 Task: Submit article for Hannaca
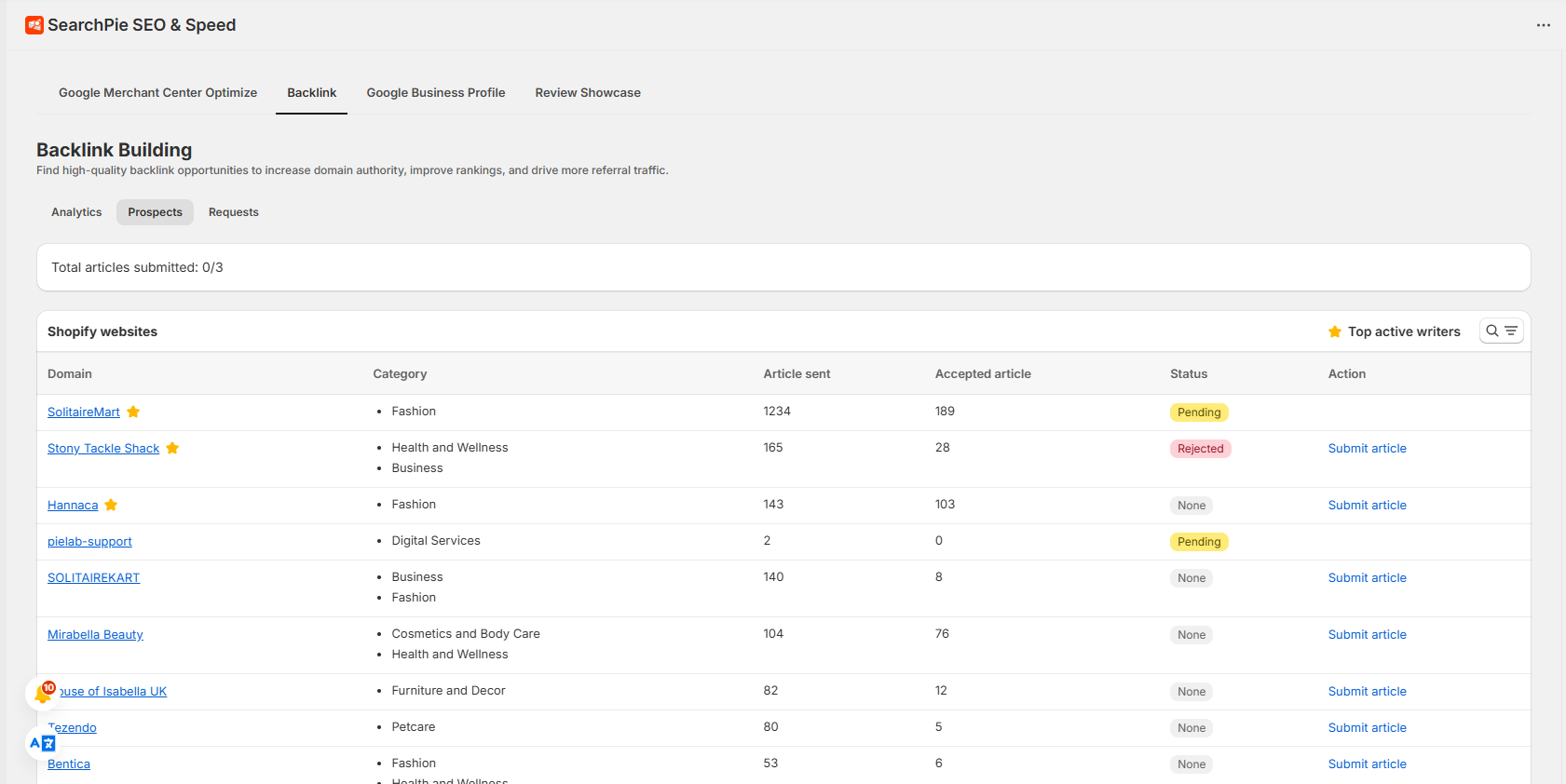pyautogui.click(x=1367, y=505)
